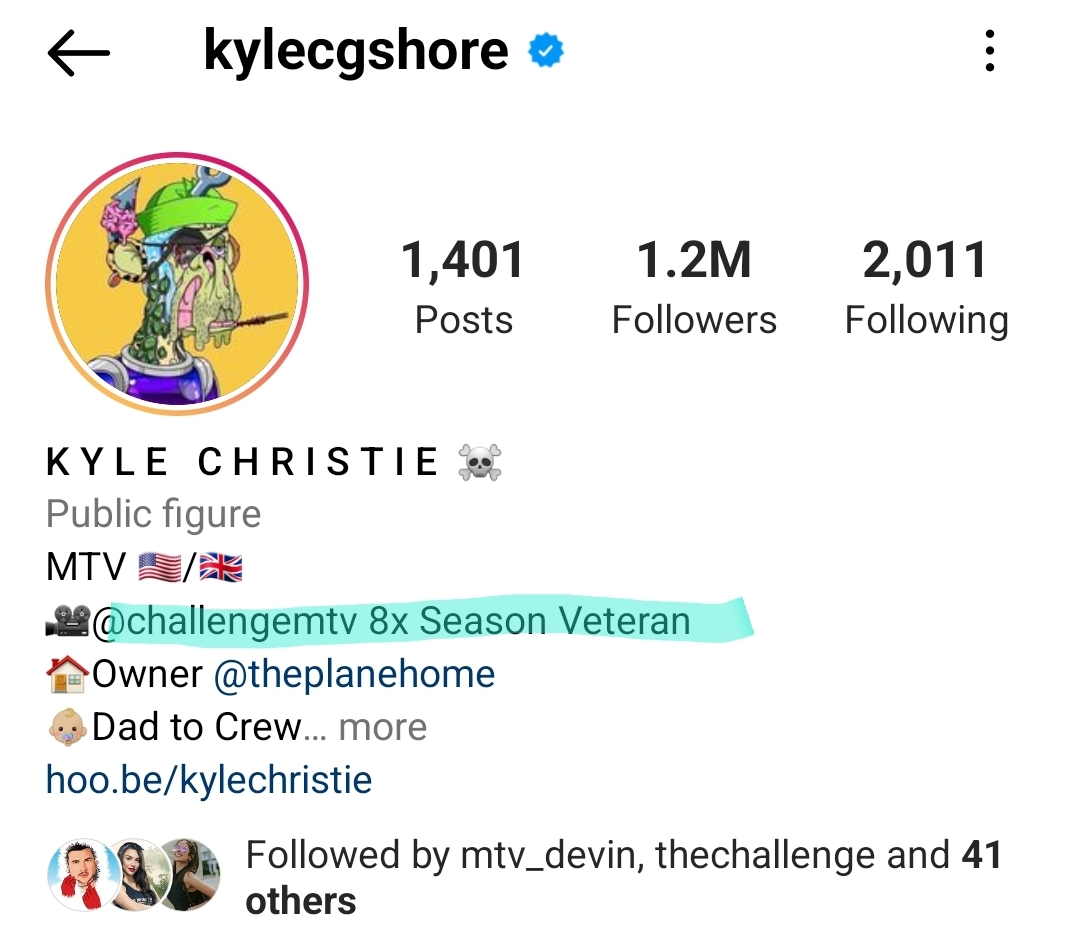
Task: Expand the bio with 'more'
Action: (x=383, y=727)
